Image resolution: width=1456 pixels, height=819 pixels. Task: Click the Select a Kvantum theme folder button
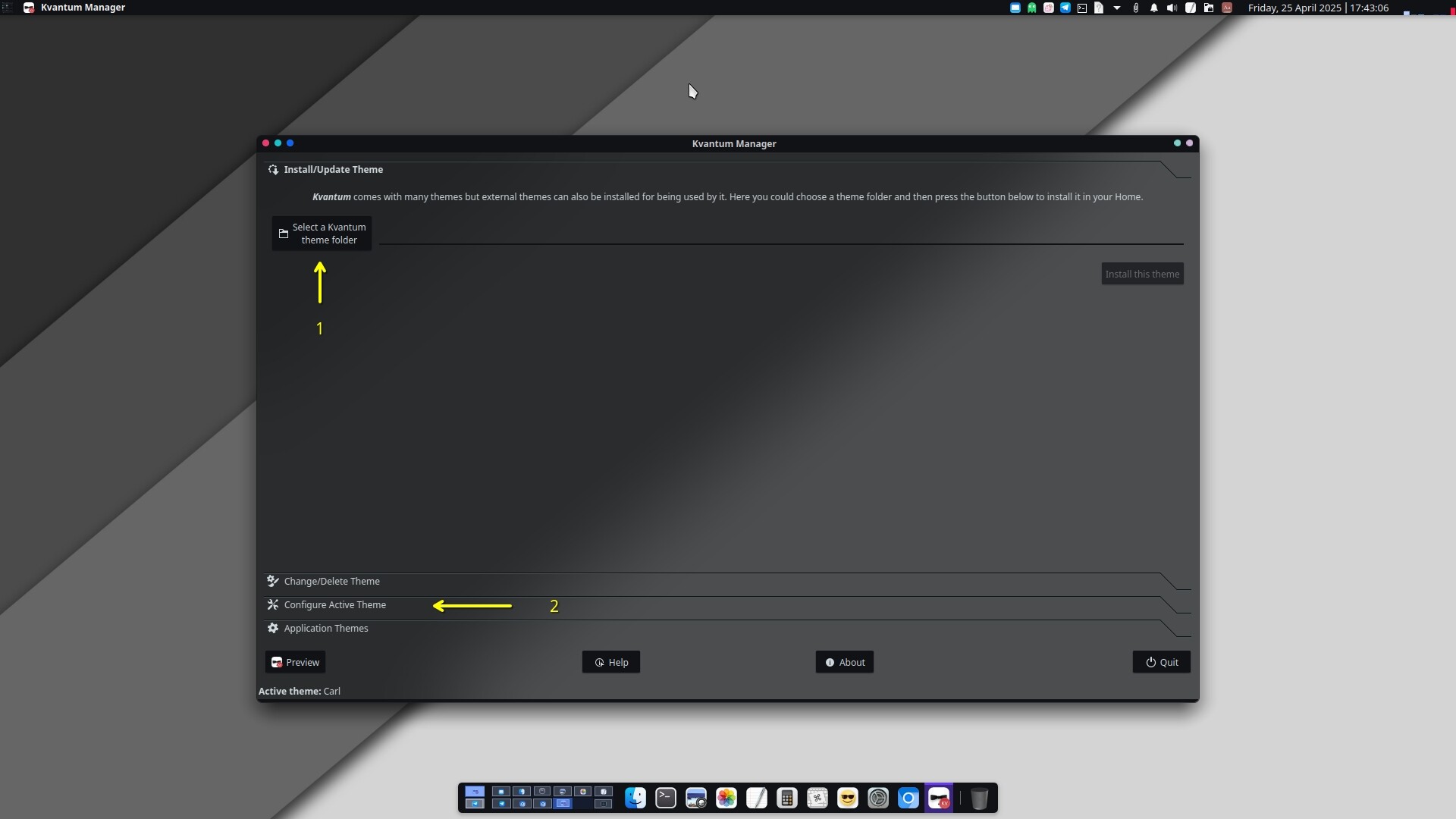tap(322, 234)
